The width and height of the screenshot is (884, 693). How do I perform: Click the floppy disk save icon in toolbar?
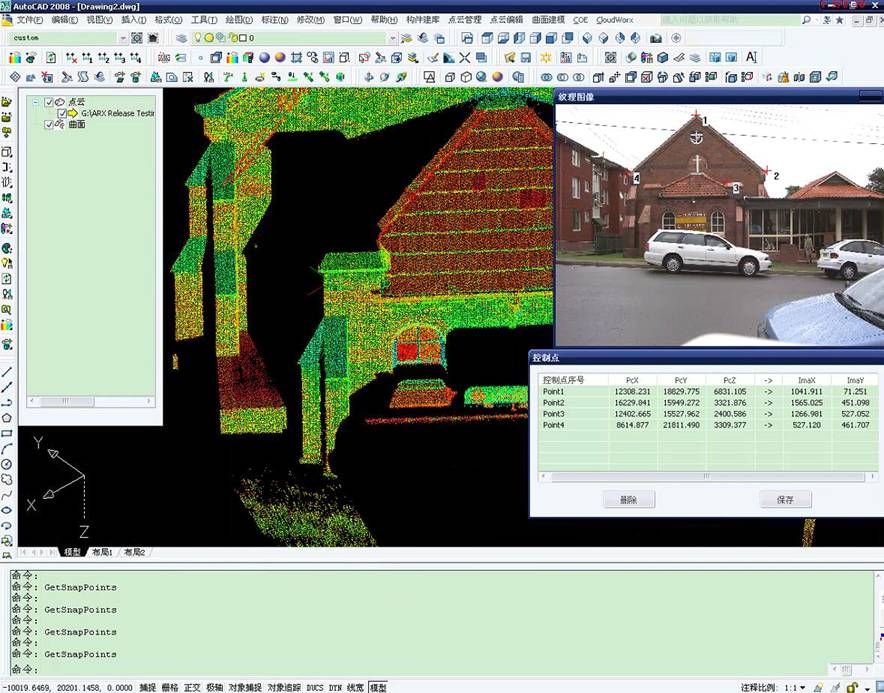[526, 58]
